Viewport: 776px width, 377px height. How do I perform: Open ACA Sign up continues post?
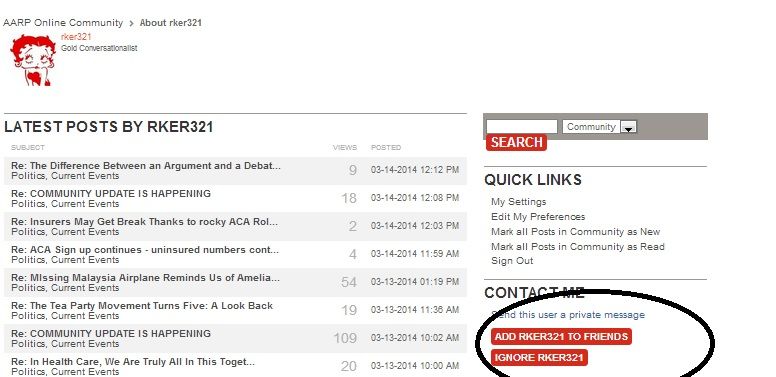pyautogui.click(x=145, y=250)
